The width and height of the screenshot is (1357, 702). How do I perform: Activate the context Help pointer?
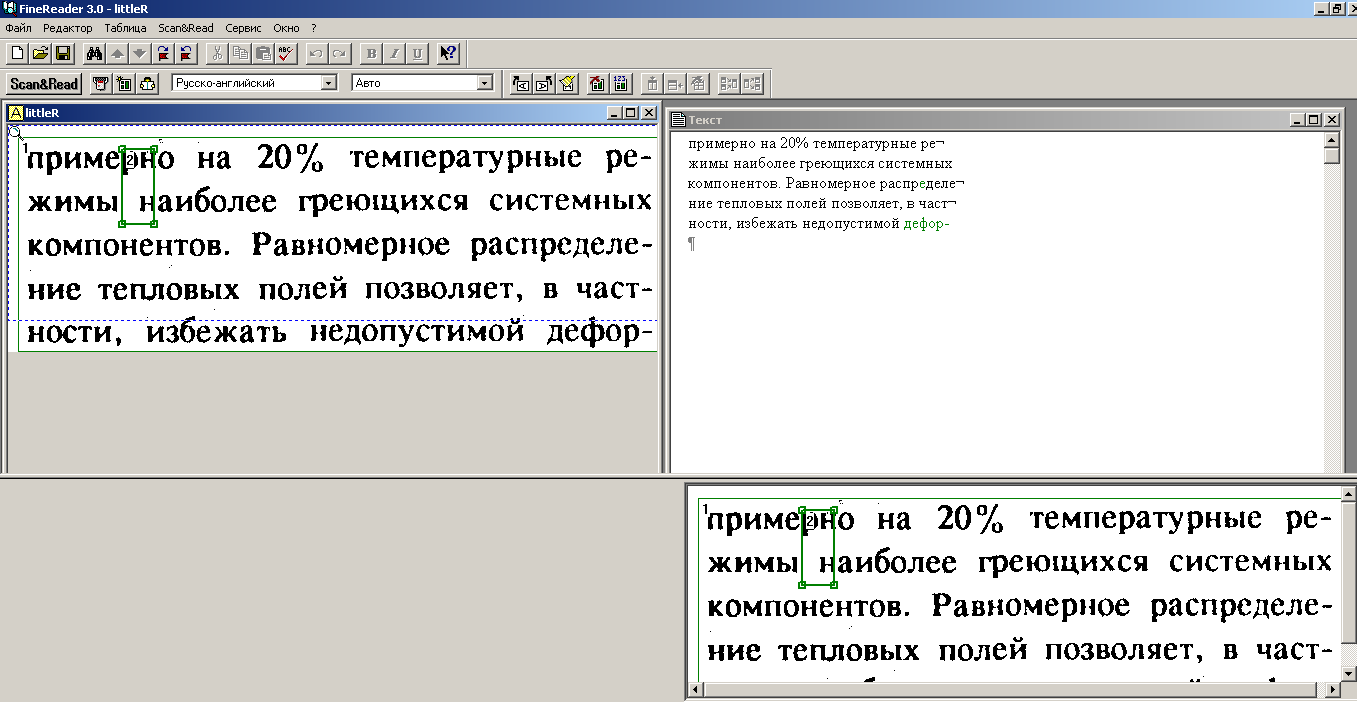pyautogui.click(x=446, y=53)
